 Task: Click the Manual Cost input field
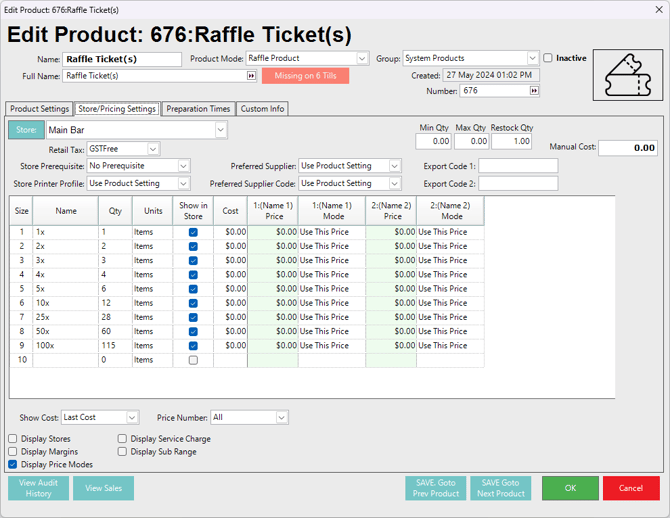click(628, 148)
